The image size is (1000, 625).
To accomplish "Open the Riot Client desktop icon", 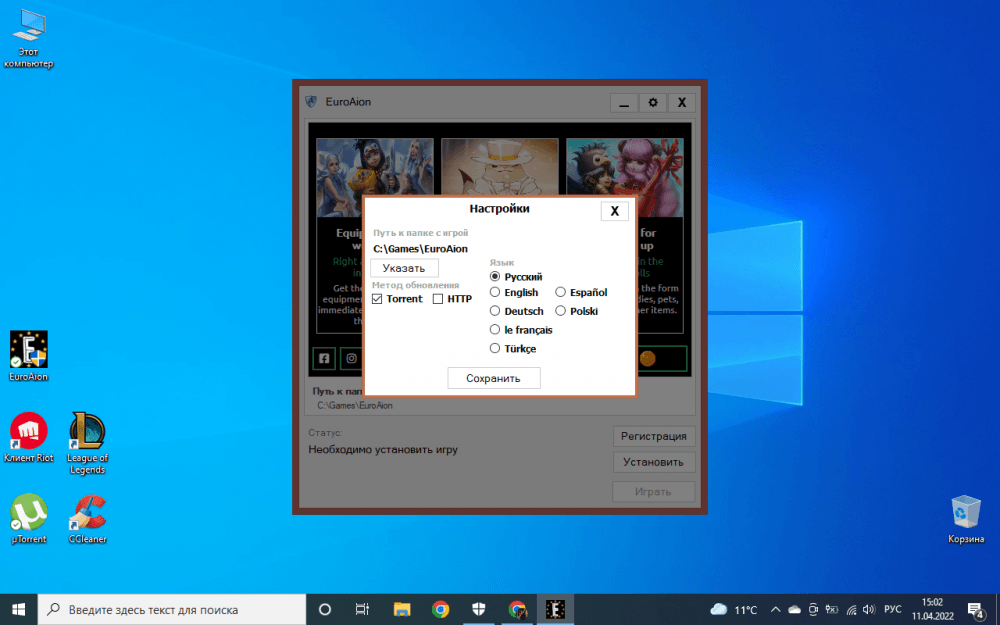I will [29, 432].
